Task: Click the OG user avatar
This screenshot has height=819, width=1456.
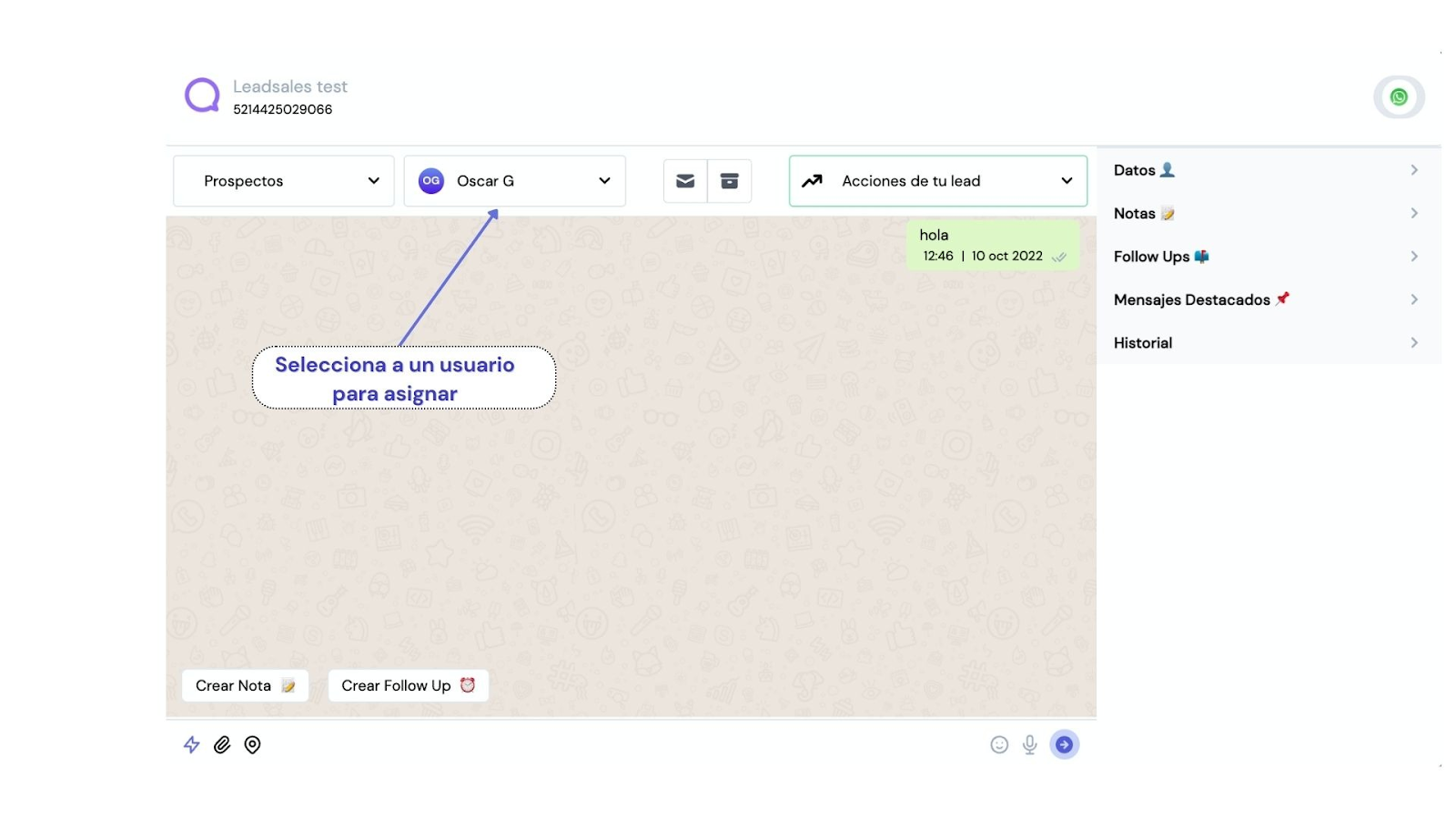Action: pyautogui.click(x=431, y=181)
